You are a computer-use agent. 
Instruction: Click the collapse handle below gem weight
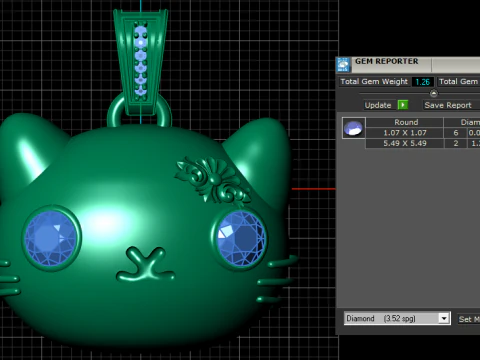433,93
